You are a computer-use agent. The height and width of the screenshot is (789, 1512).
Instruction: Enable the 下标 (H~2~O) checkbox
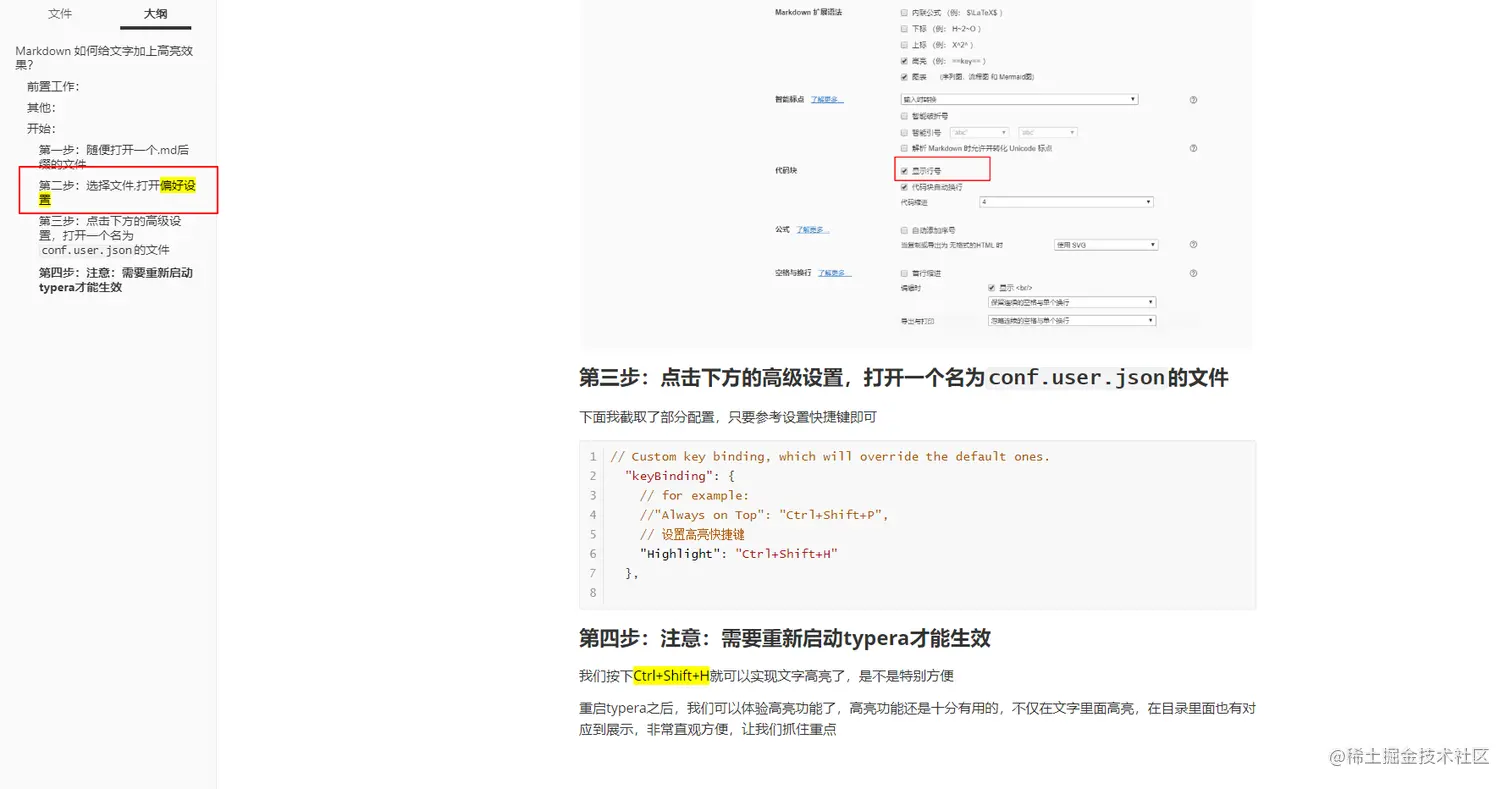904,29
